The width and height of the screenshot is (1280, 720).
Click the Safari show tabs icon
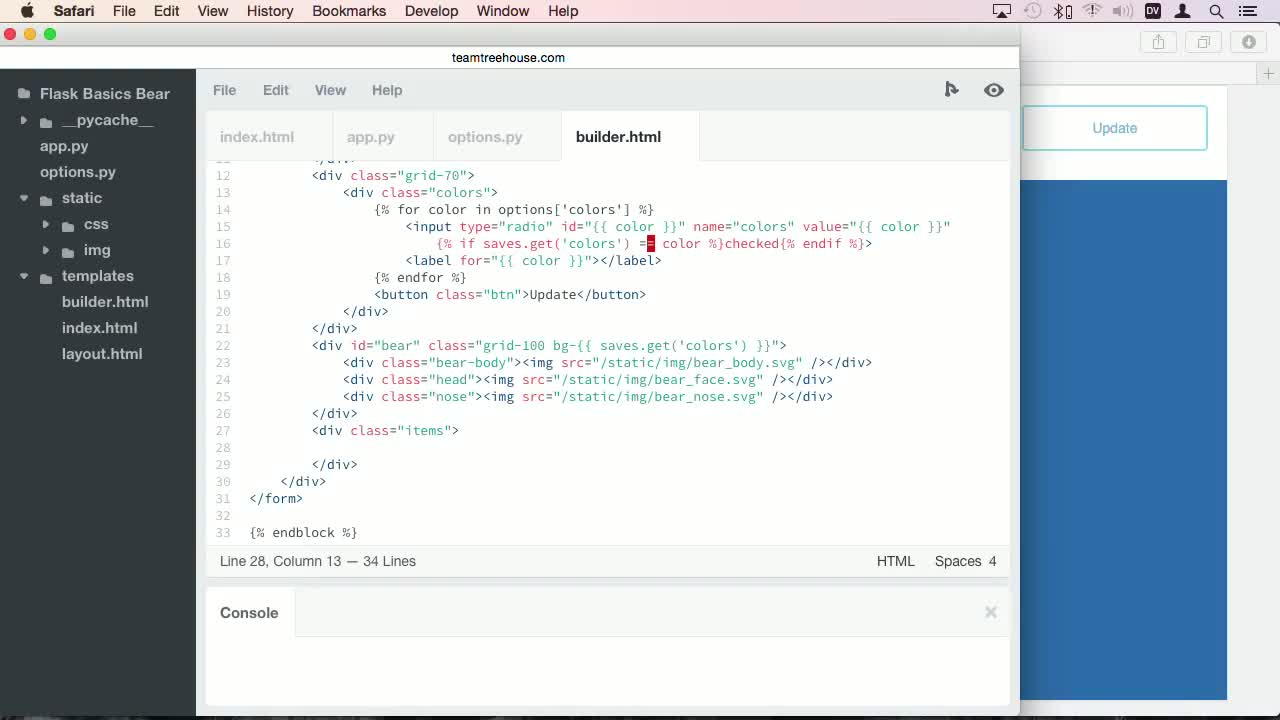point(1203,42)
